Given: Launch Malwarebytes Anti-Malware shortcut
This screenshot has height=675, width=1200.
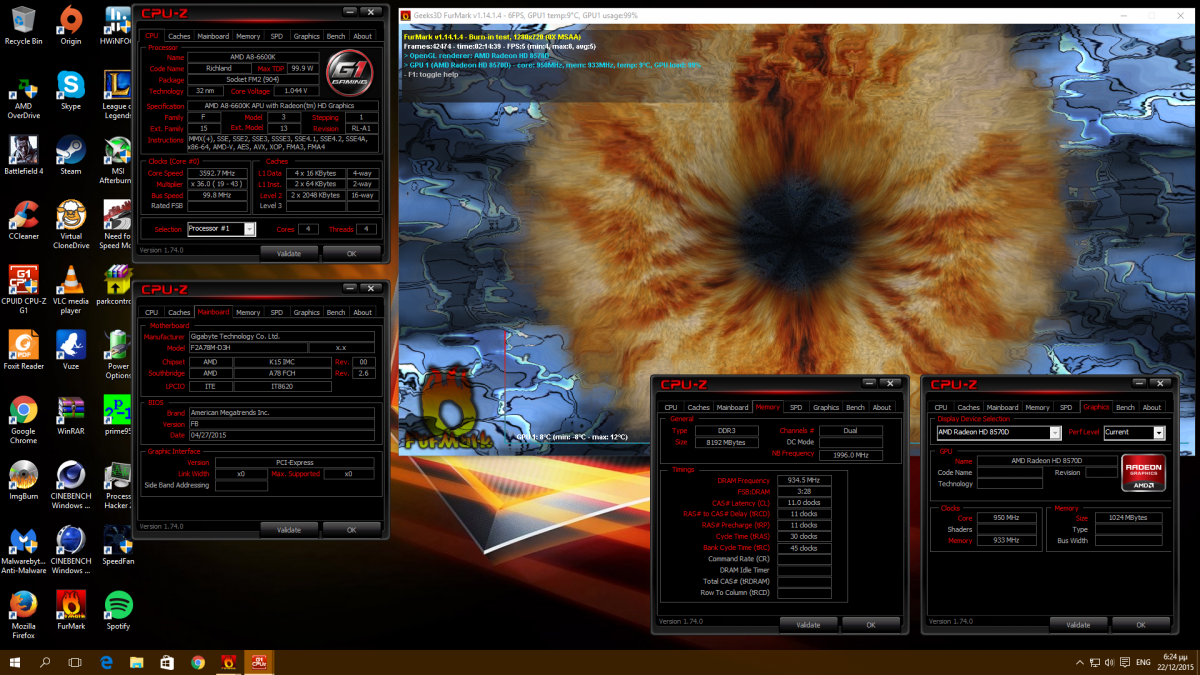Looking at the screenshot, I should click(23, 550).
